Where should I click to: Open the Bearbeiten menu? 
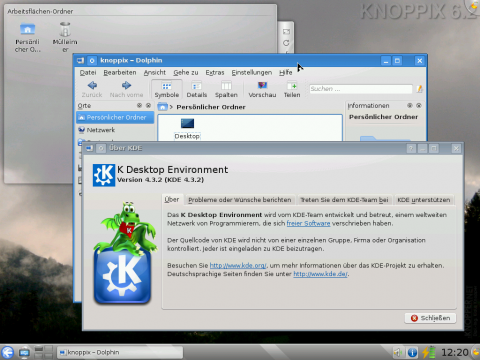coord(120,72)
